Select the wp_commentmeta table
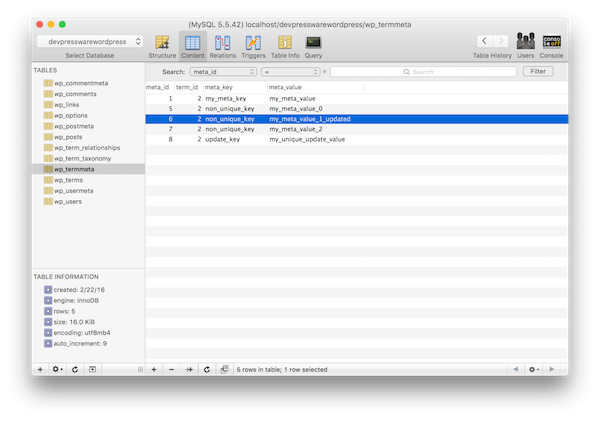 (88, 83)
